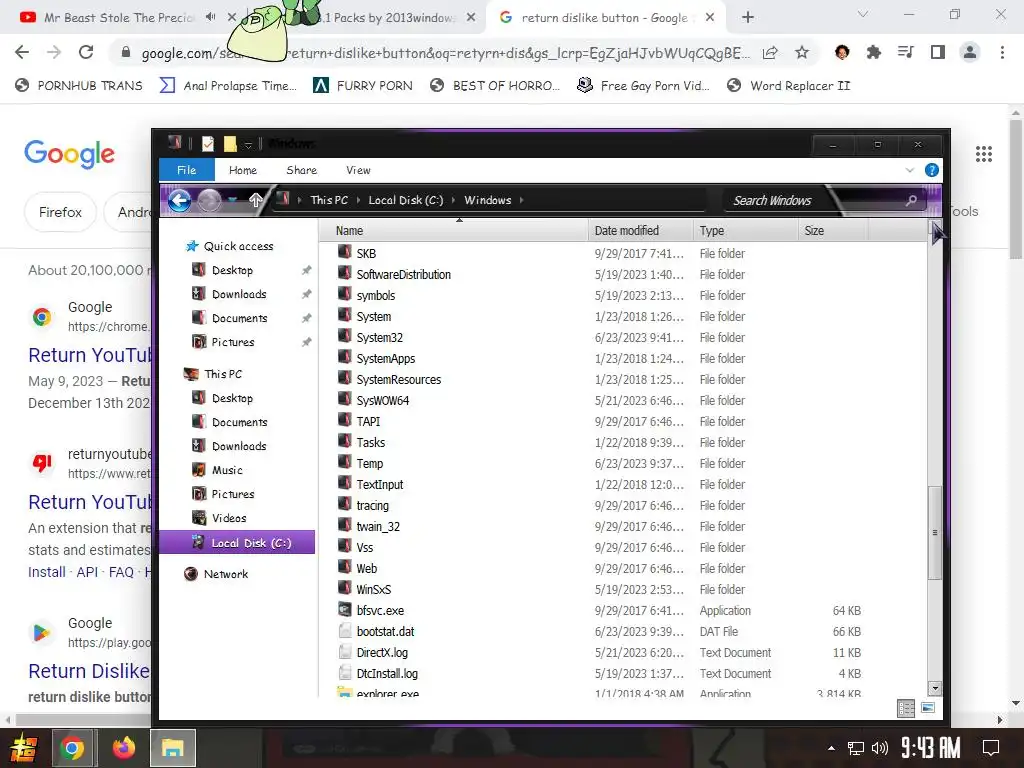Select the twain_32 folder icon
The image size is (1024, 768).
[345, 526]
